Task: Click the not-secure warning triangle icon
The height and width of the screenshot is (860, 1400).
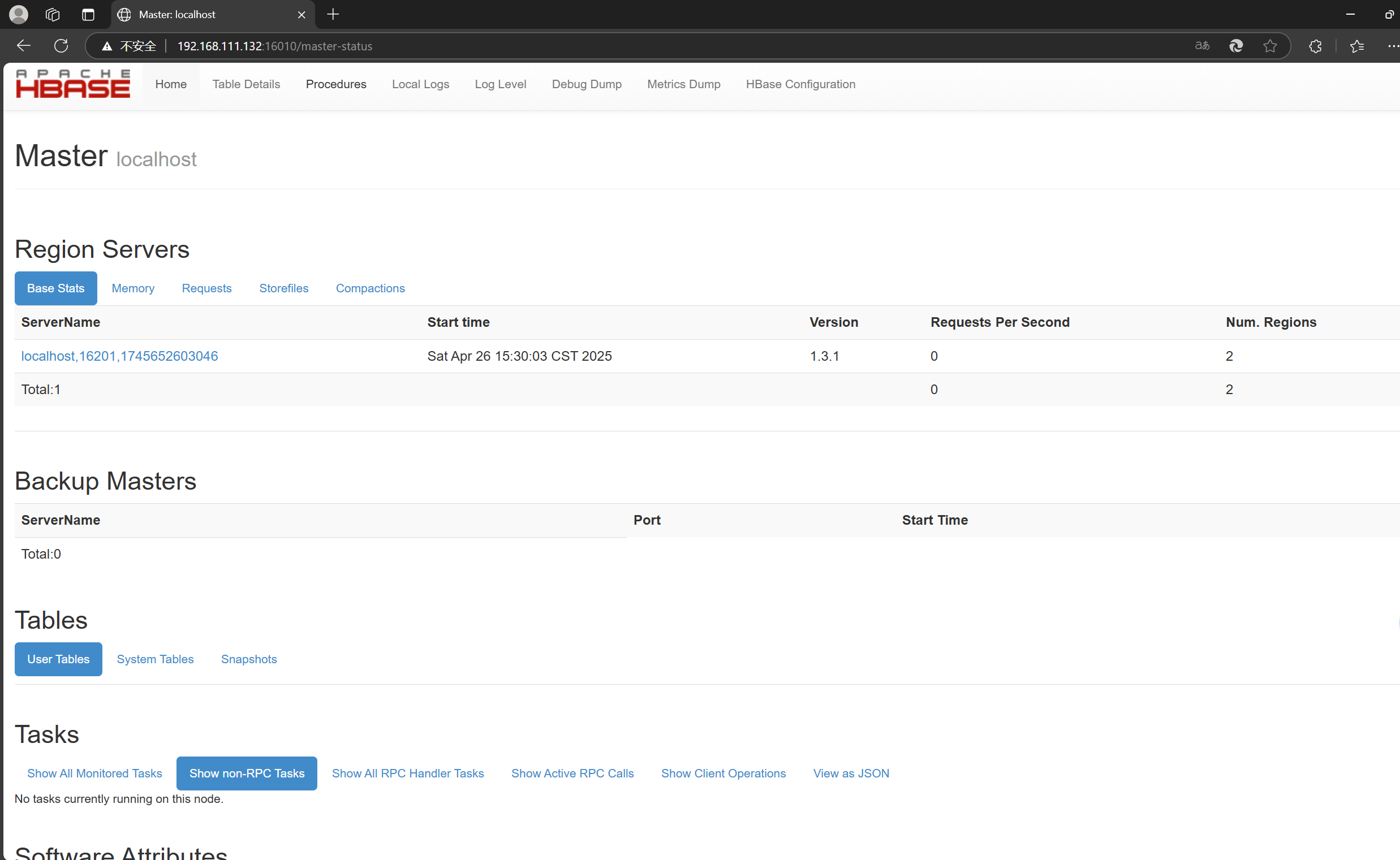Action: click(106, 46)
